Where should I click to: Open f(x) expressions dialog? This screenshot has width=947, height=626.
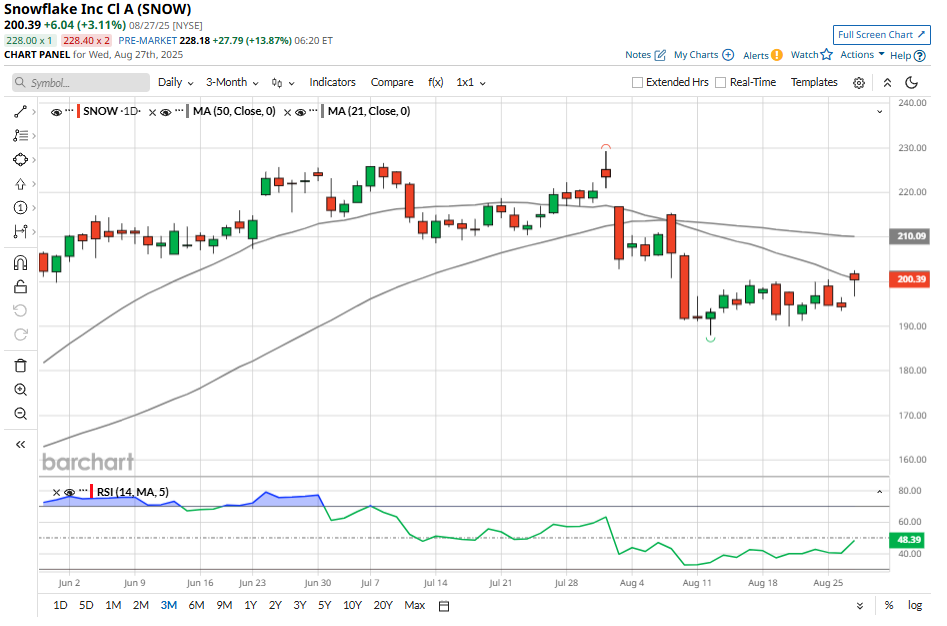coord(435,82)
